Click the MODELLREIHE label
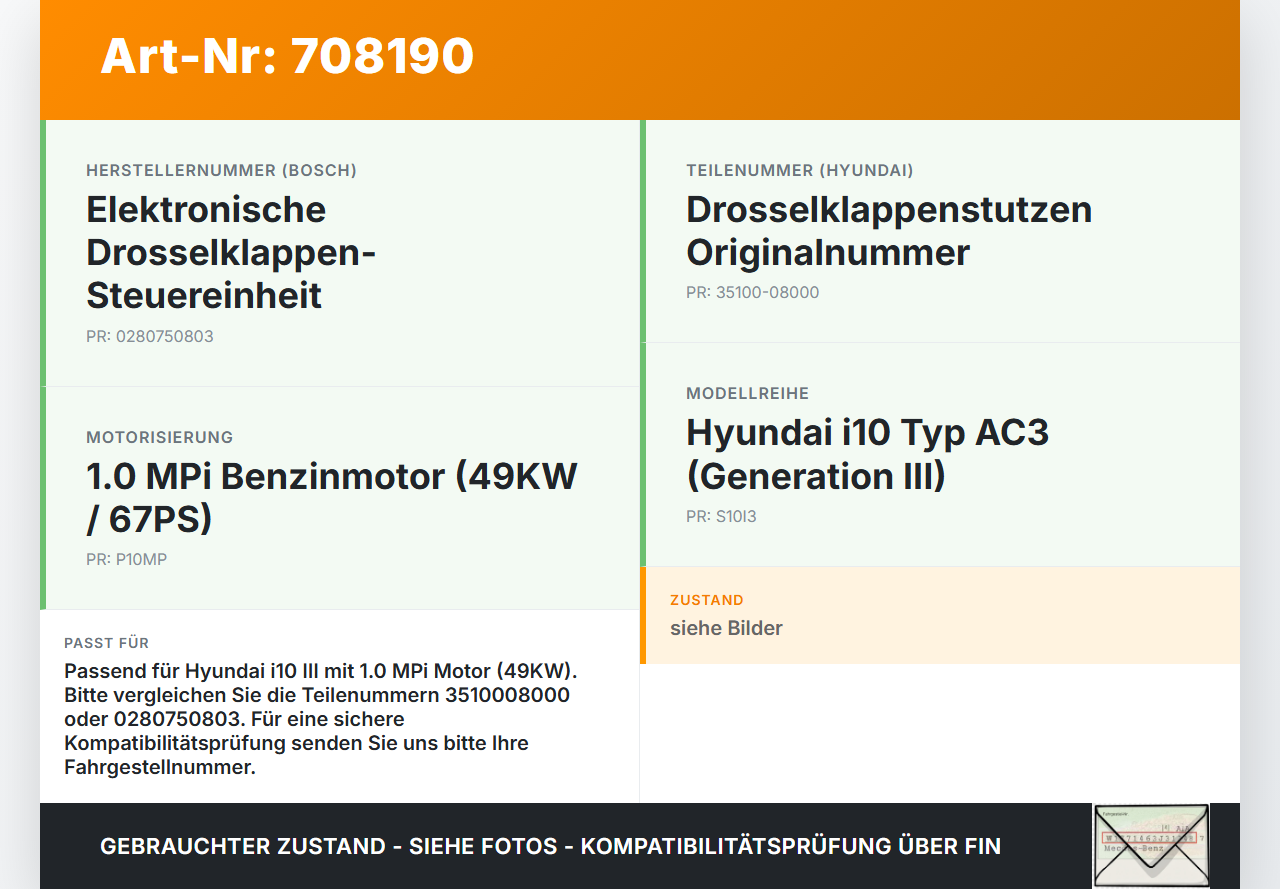 click(x=747, y=393)
